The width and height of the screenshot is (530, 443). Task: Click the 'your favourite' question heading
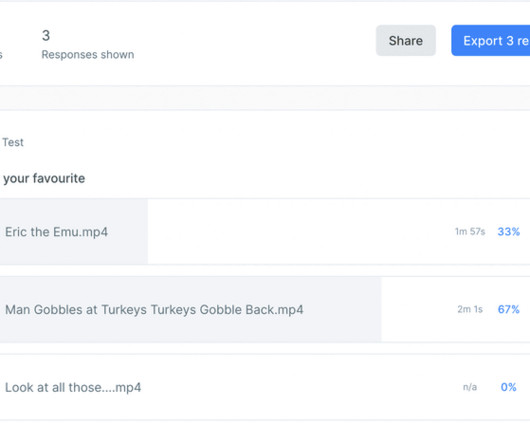44,178
